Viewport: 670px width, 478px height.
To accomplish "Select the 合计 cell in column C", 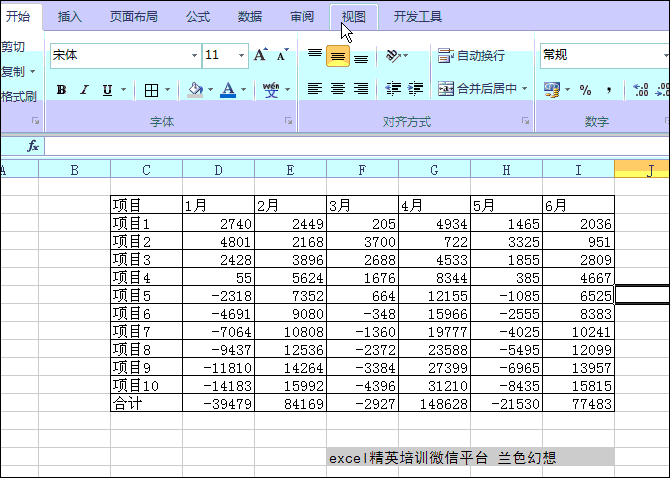I will [146, 403].
